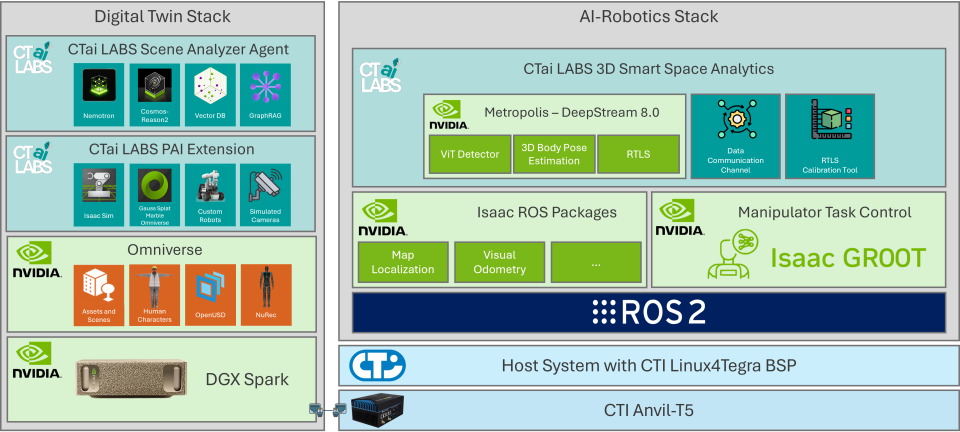This screenshot has height=432, width=960.
Task: Click the Digital Twin Stack heading
Action: (162, 17)
